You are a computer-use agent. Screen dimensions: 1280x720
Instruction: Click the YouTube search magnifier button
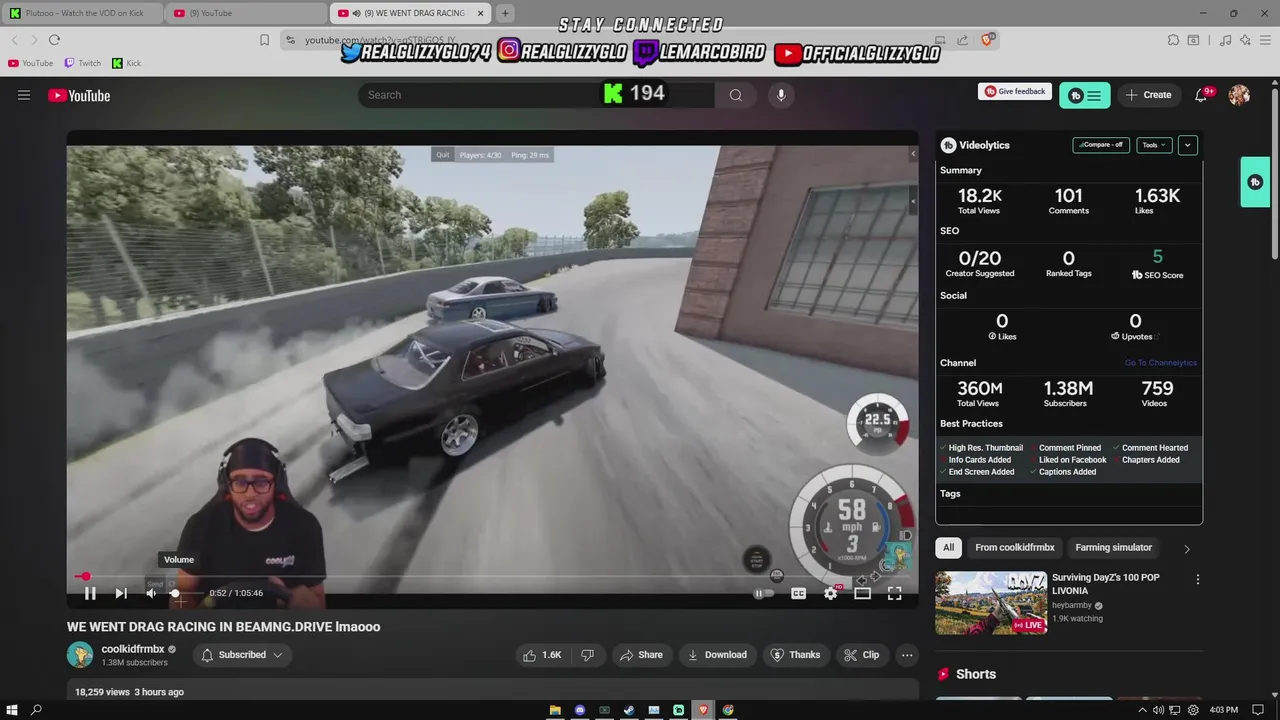pyautogui.click(x=736, y=95)
